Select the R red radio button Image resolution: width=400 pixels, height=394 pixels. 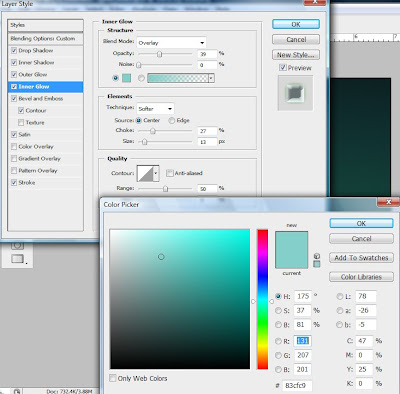[x=278, y=341]
